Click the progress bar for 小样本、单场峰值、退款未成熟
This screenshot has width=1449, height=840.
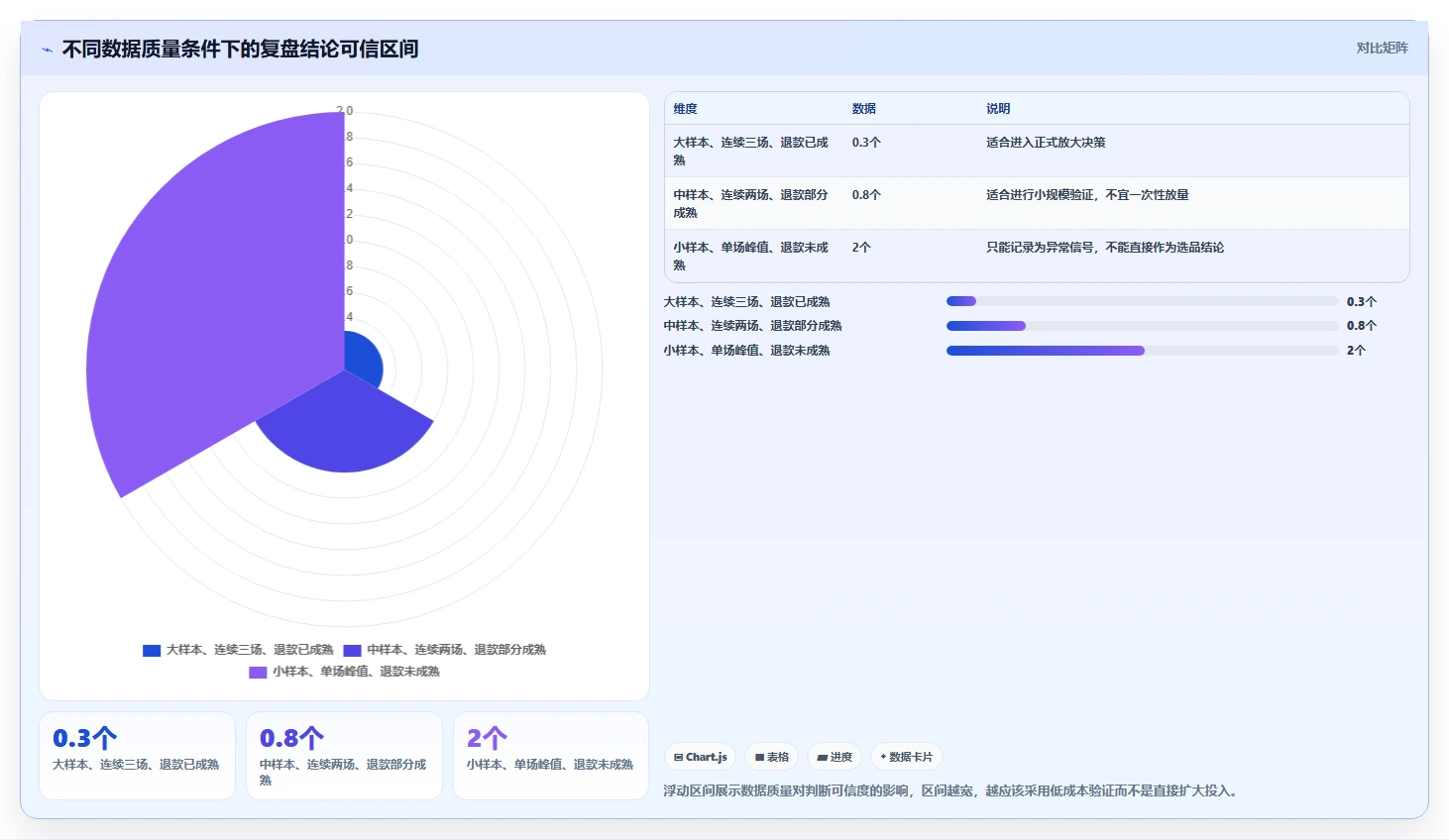click(x=1142, y=351)
